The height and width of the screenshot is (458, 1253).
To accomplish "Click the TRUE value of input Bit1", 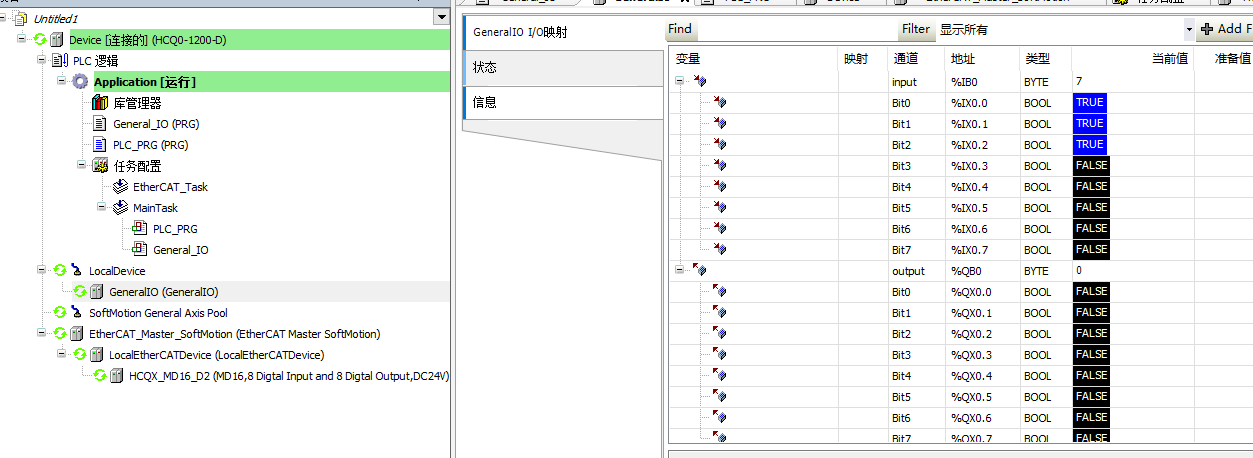I will pyautogui.click(x=1089, y=124).
